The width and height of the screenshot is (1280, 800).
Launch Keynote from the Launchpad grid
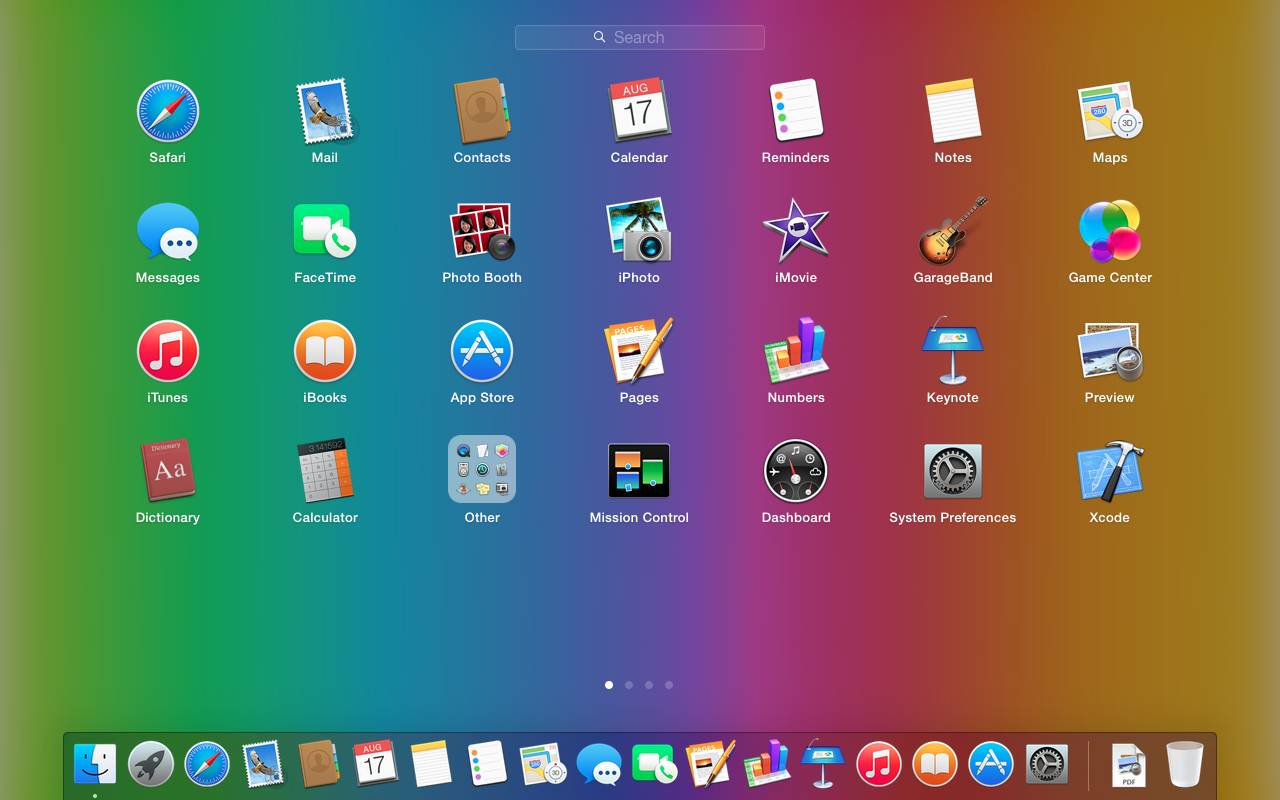tap(953, 351)
